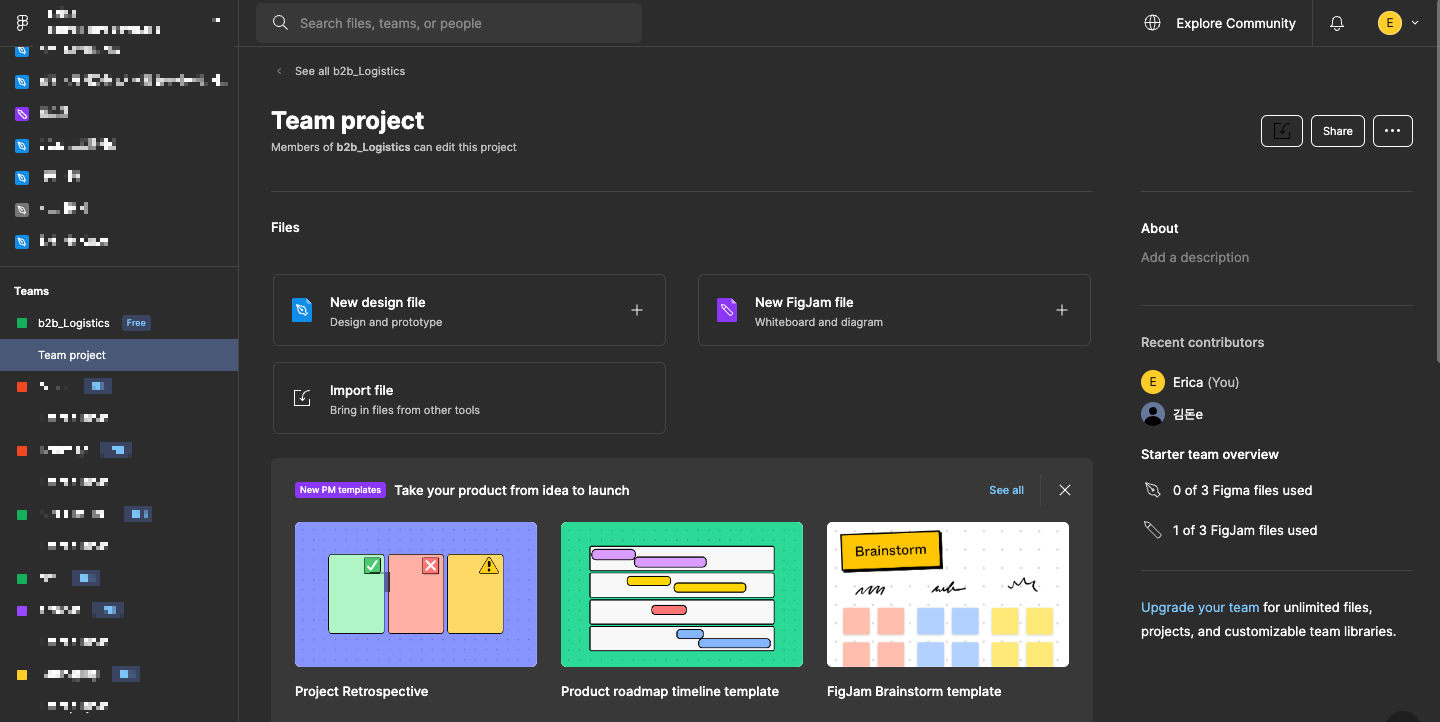Screen dimensions: 1440x722
Task: Click the Share button
Action: pyautogui.click(x=1338, y=131)
